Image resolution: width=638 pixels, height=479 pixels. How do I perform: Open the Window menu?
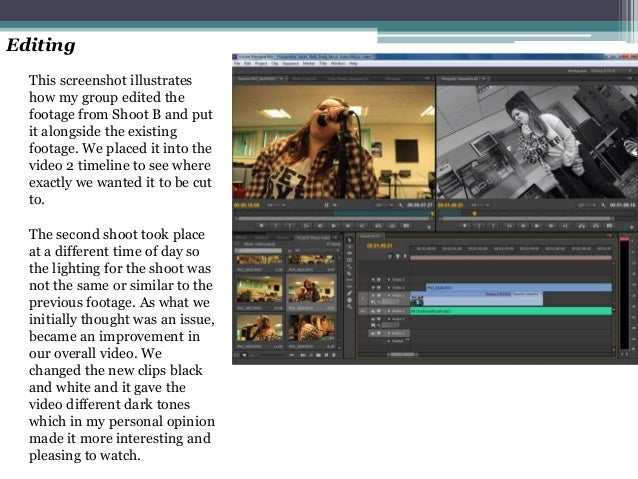[338, 63]
